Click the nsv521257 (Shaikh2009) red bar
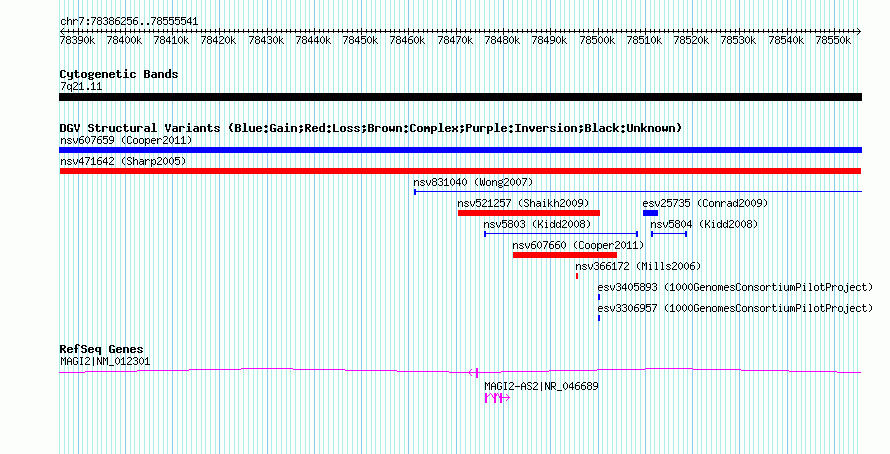 (528, 213)
